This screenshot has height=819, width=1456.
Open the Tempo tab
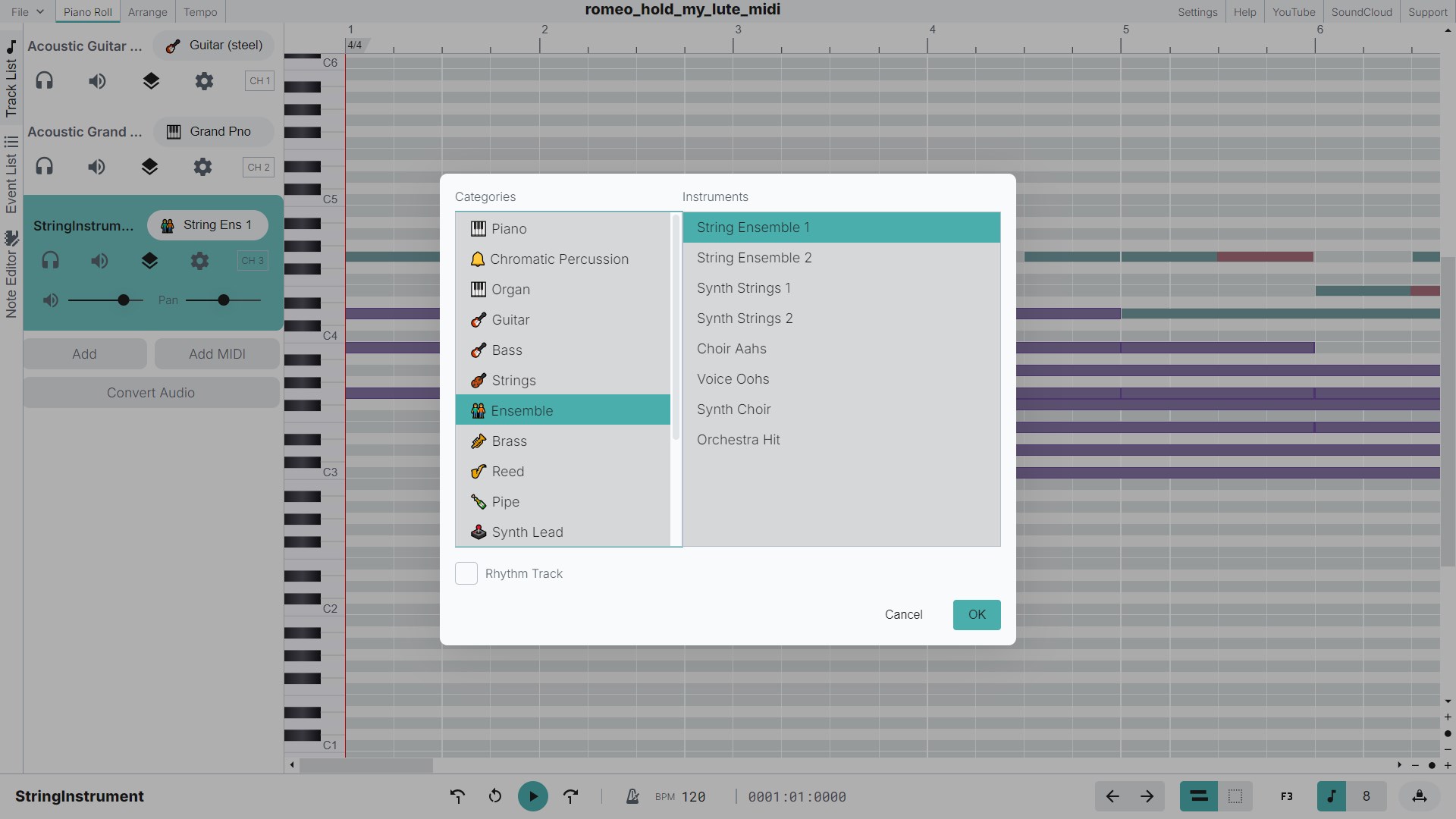tap(199, 11)
